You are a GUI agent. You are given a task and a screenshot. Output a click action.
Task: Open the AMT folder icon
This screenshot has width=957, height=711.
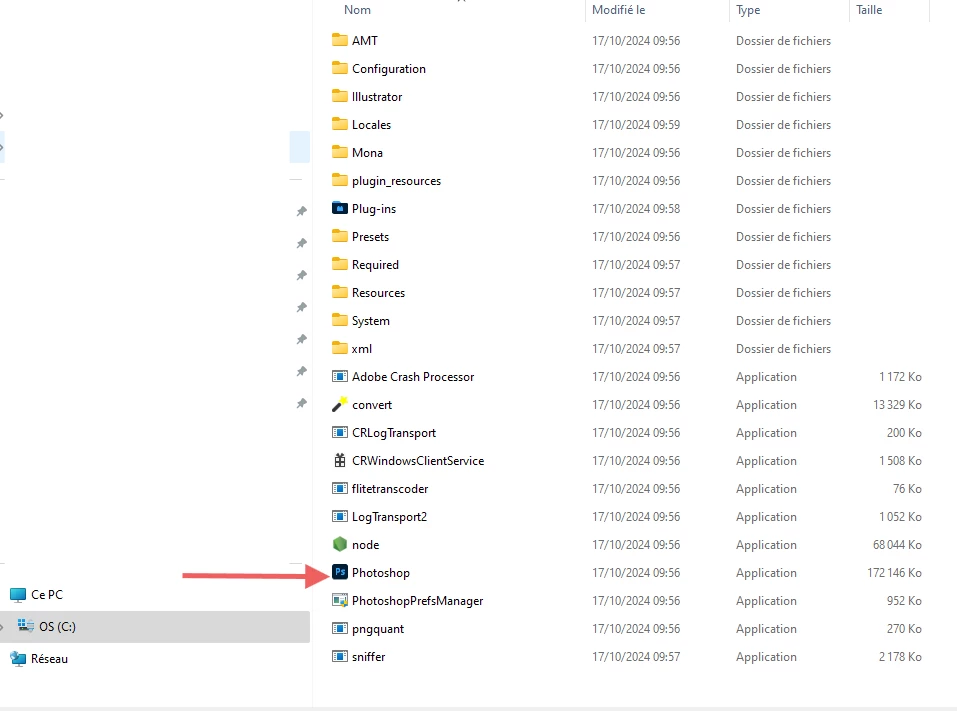339,40
